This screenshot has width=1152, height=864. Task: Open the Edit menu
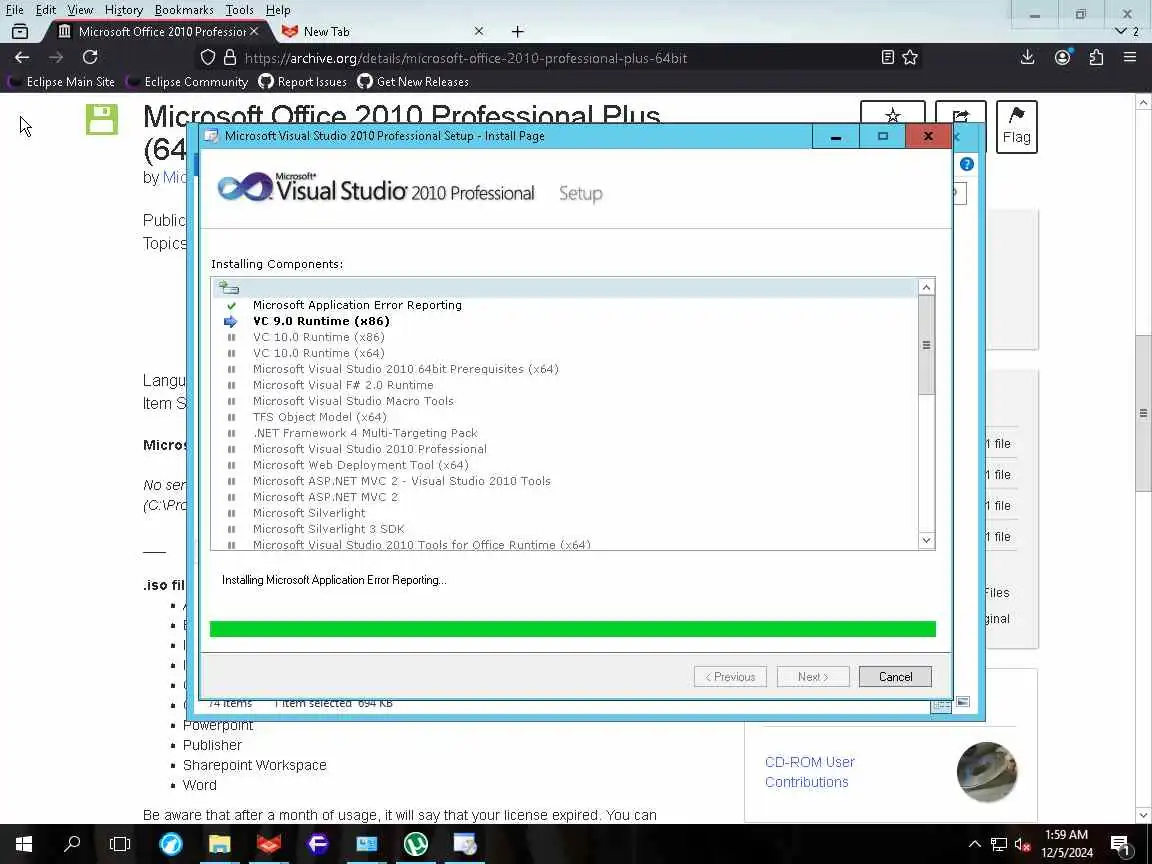pos(46,10)
